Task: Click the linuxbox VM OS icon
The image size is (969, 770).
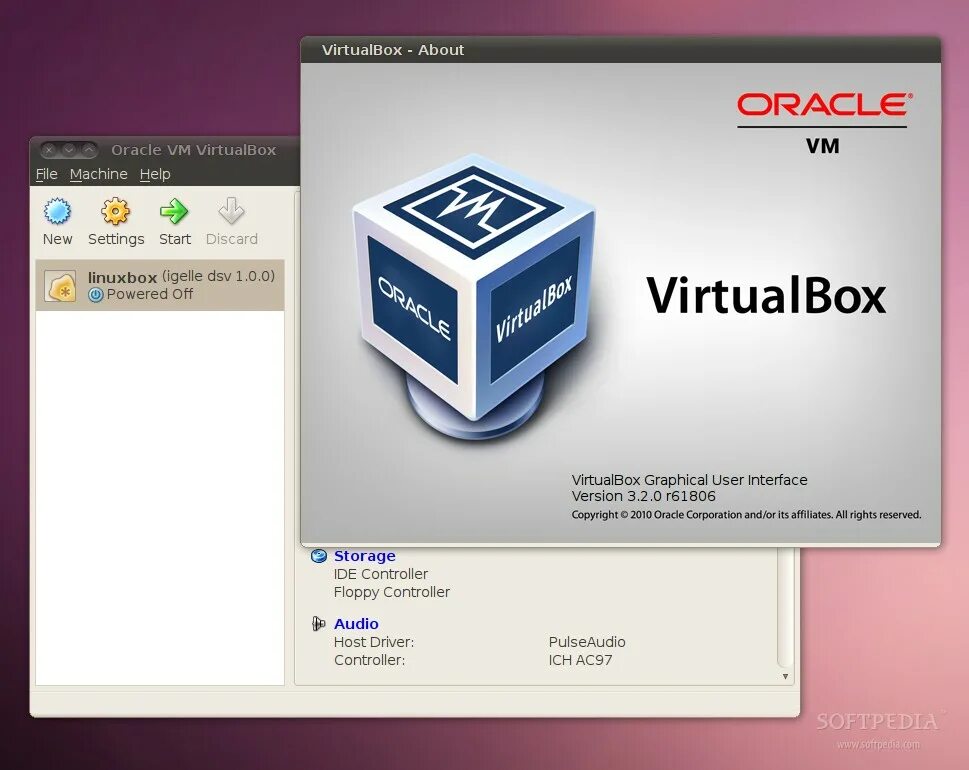Action: coord(61,286)
